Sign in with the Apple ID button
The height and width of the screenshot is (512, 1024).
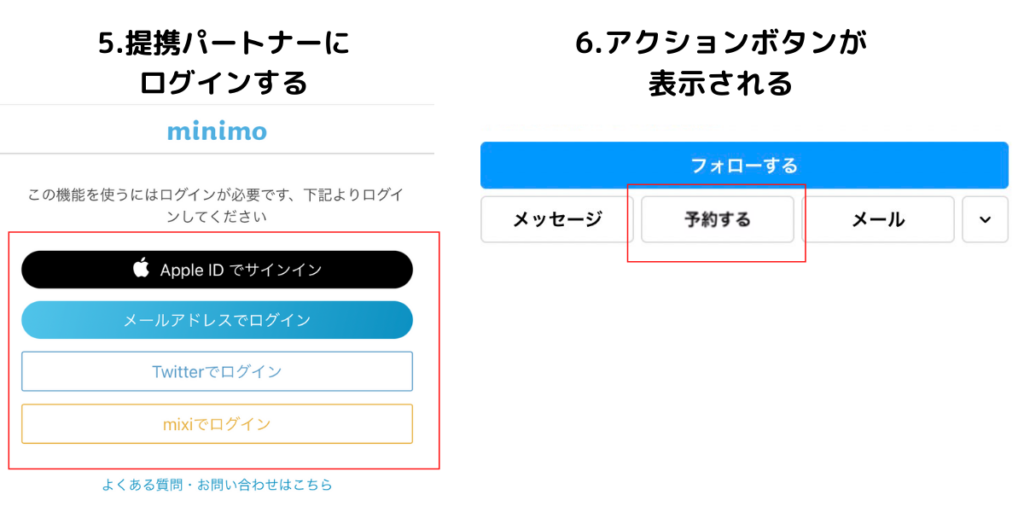coord(217,269)
